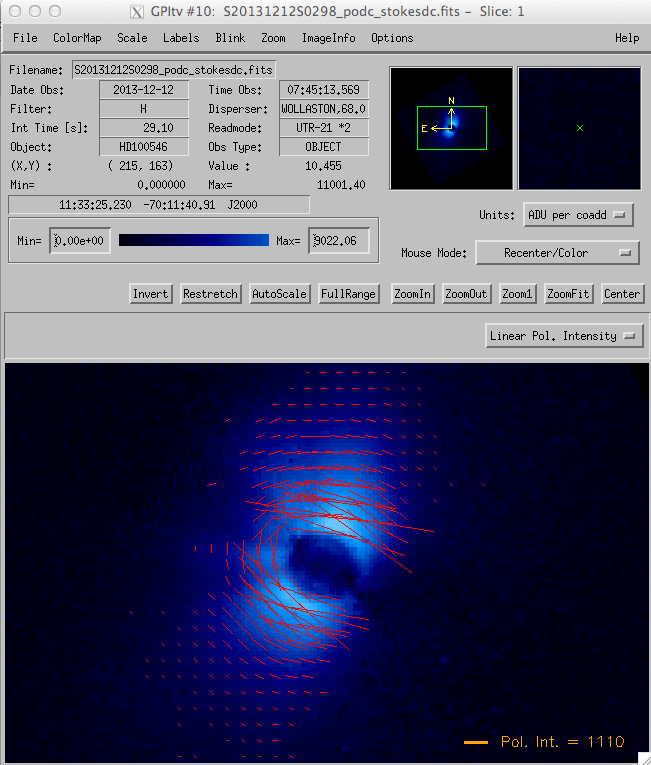Expand the Units ADU per coadd dropdown
651x765 pixels.
pyautogui.click(x=579, y=215)
